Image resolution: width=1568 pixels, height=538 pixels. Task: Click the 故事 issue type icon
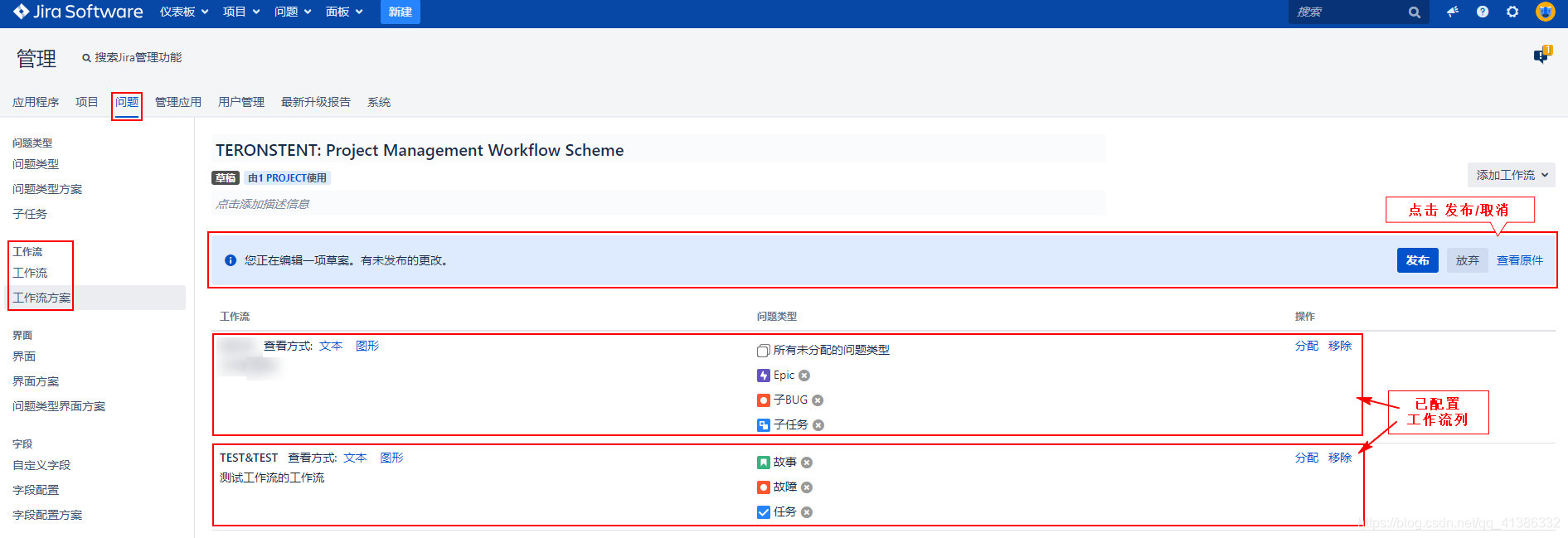coord(764,463)
